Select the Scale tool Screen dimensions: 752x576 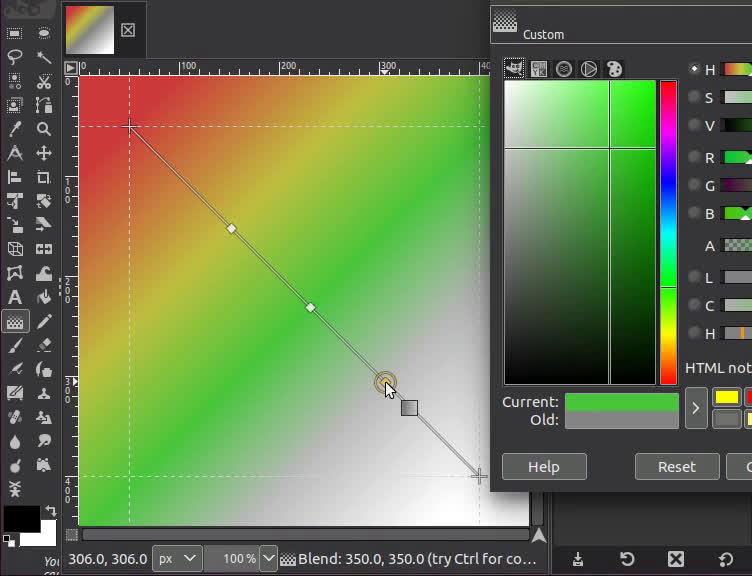[14, 225]
